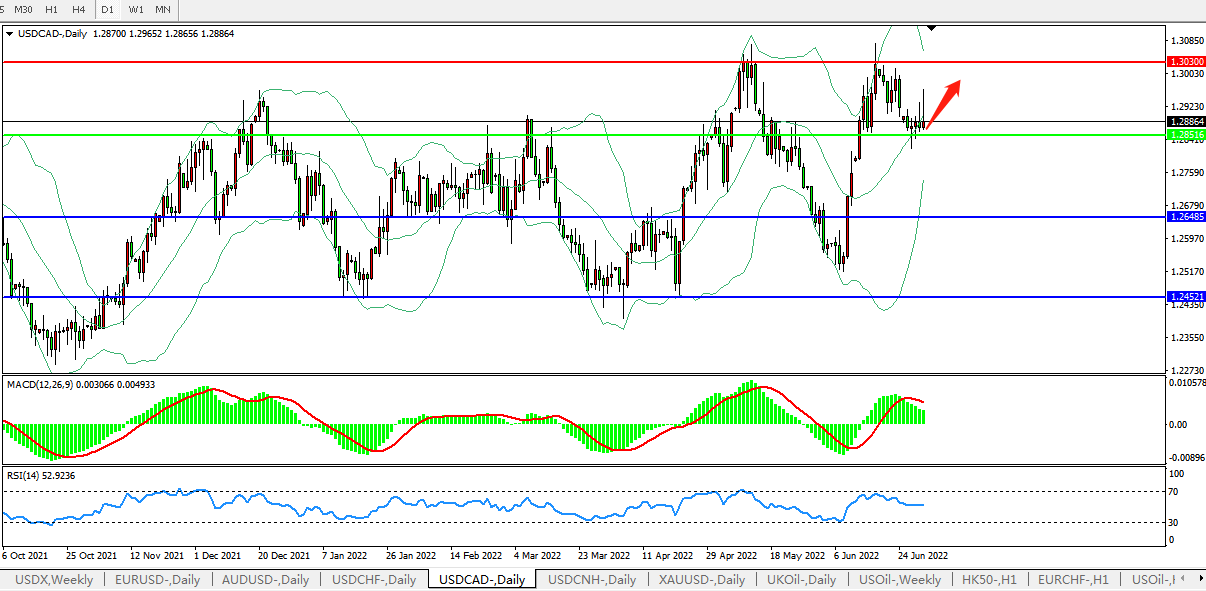Select the HK50-,H1 chart tab
Image resolution: width=1206 pixels, height=591 pixels.
tap(987, 579)
